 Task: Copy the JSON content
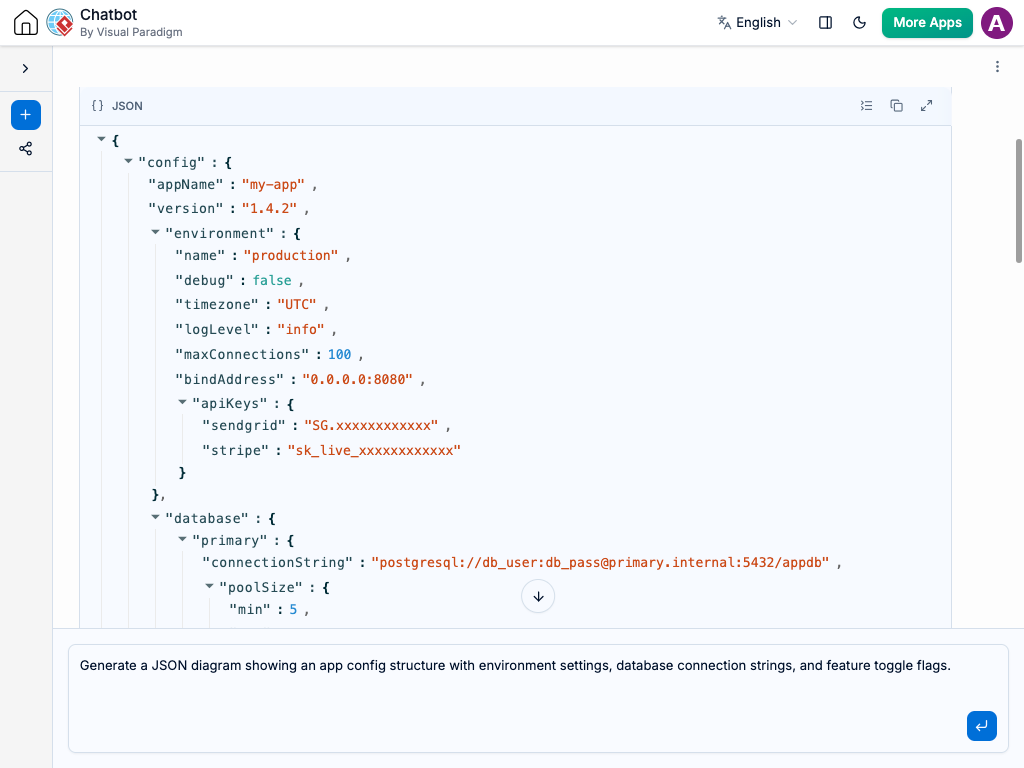point(897,106)
